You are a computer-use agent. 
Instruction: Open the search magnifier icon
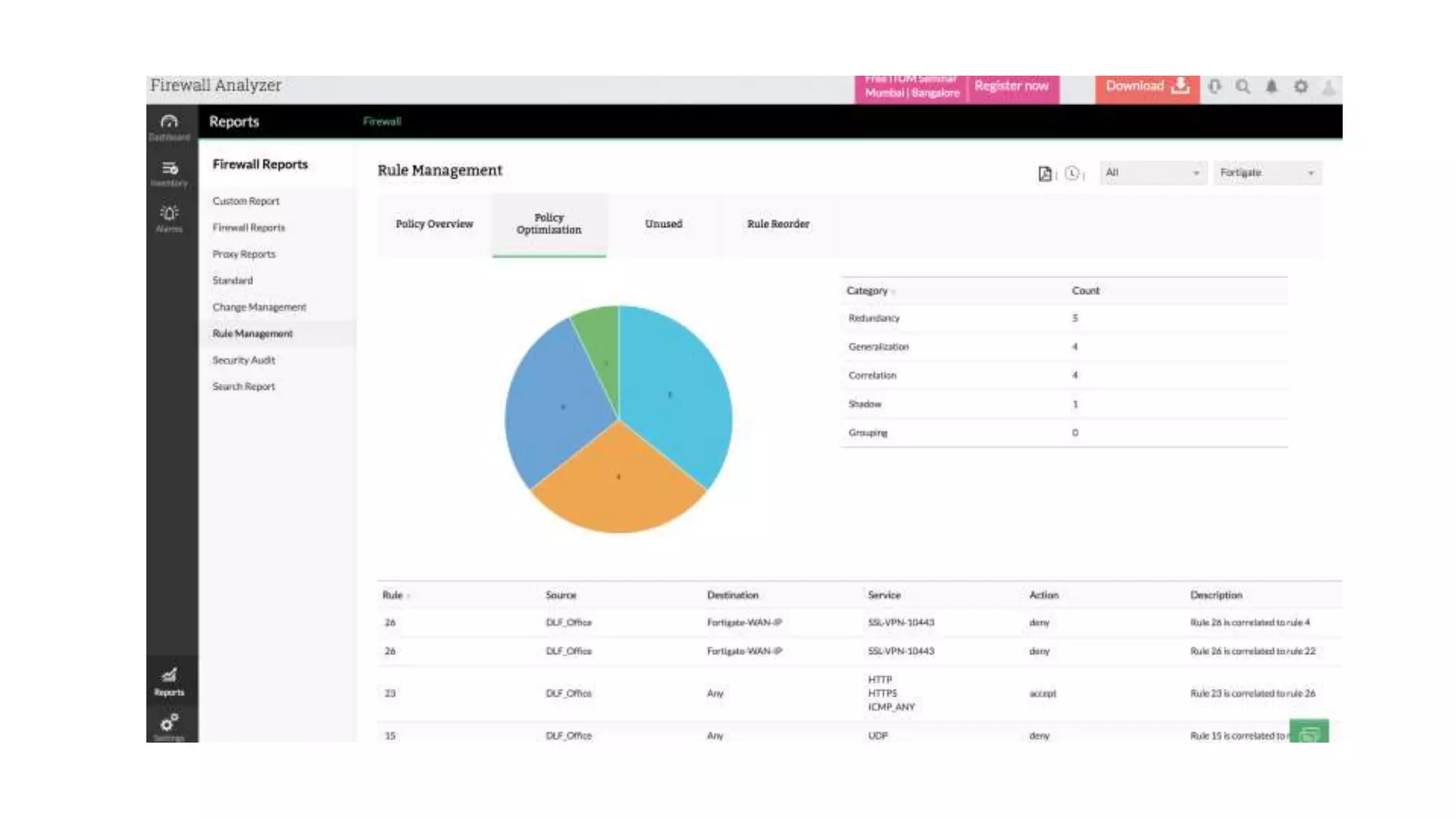point(1243,87)
